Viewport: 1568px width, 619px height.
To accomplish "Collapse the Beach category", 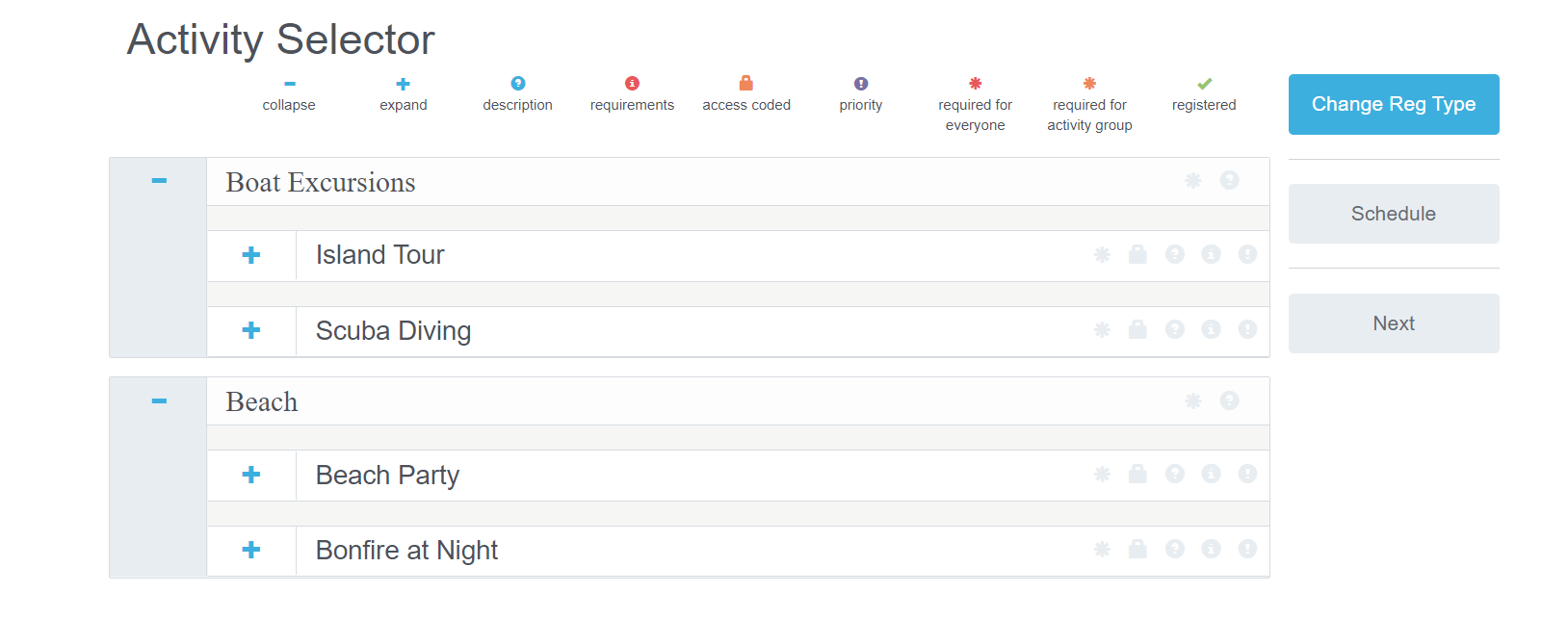I will 160,400.
